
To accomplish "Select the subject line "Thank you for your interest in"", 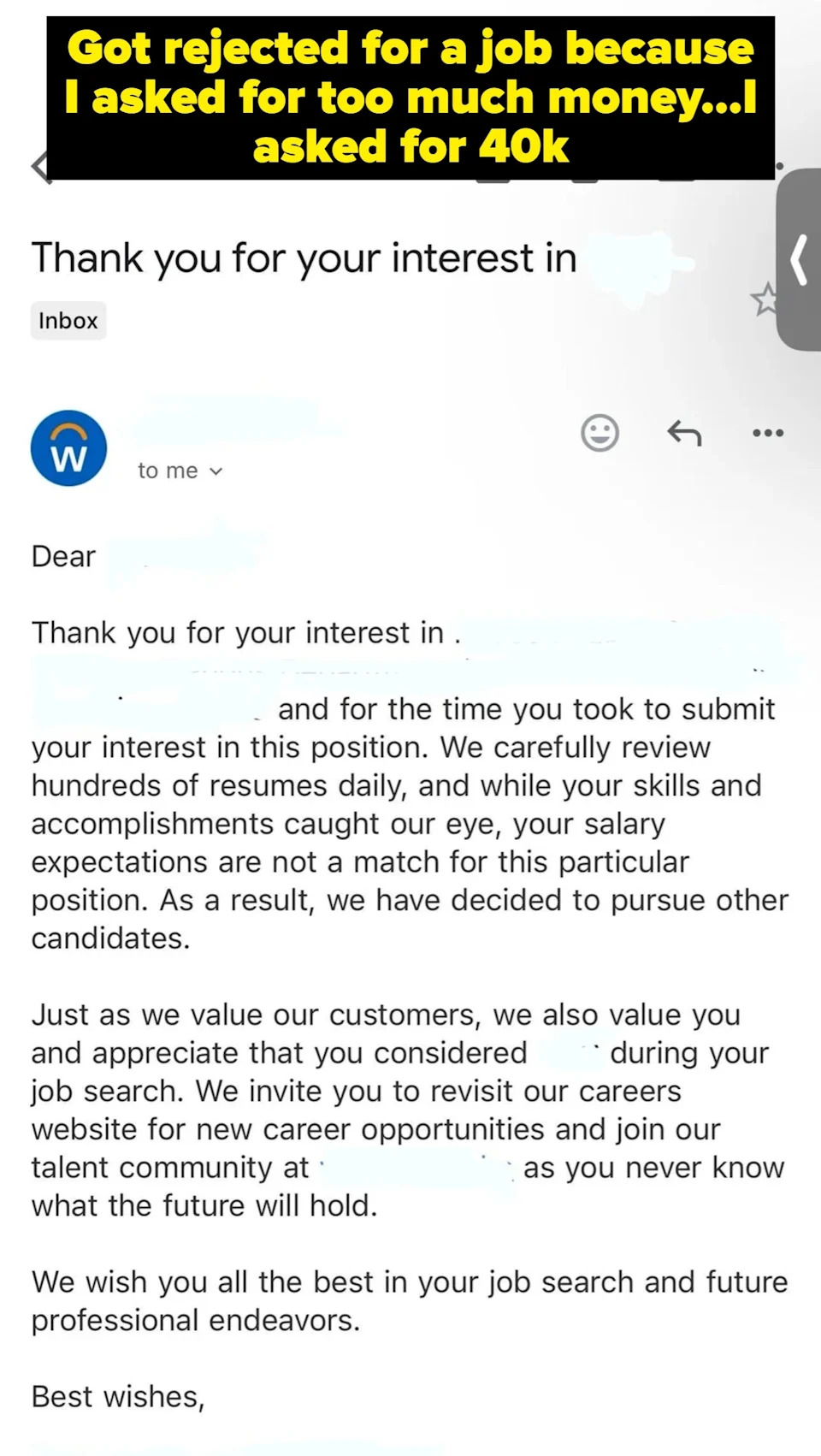I will coord(304,258).
